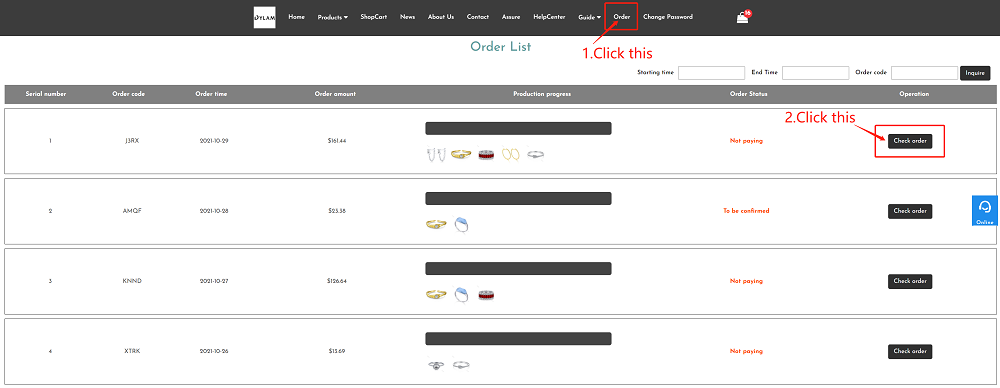
Task: Click the Order List page heading
Action: tap(501, 47)
